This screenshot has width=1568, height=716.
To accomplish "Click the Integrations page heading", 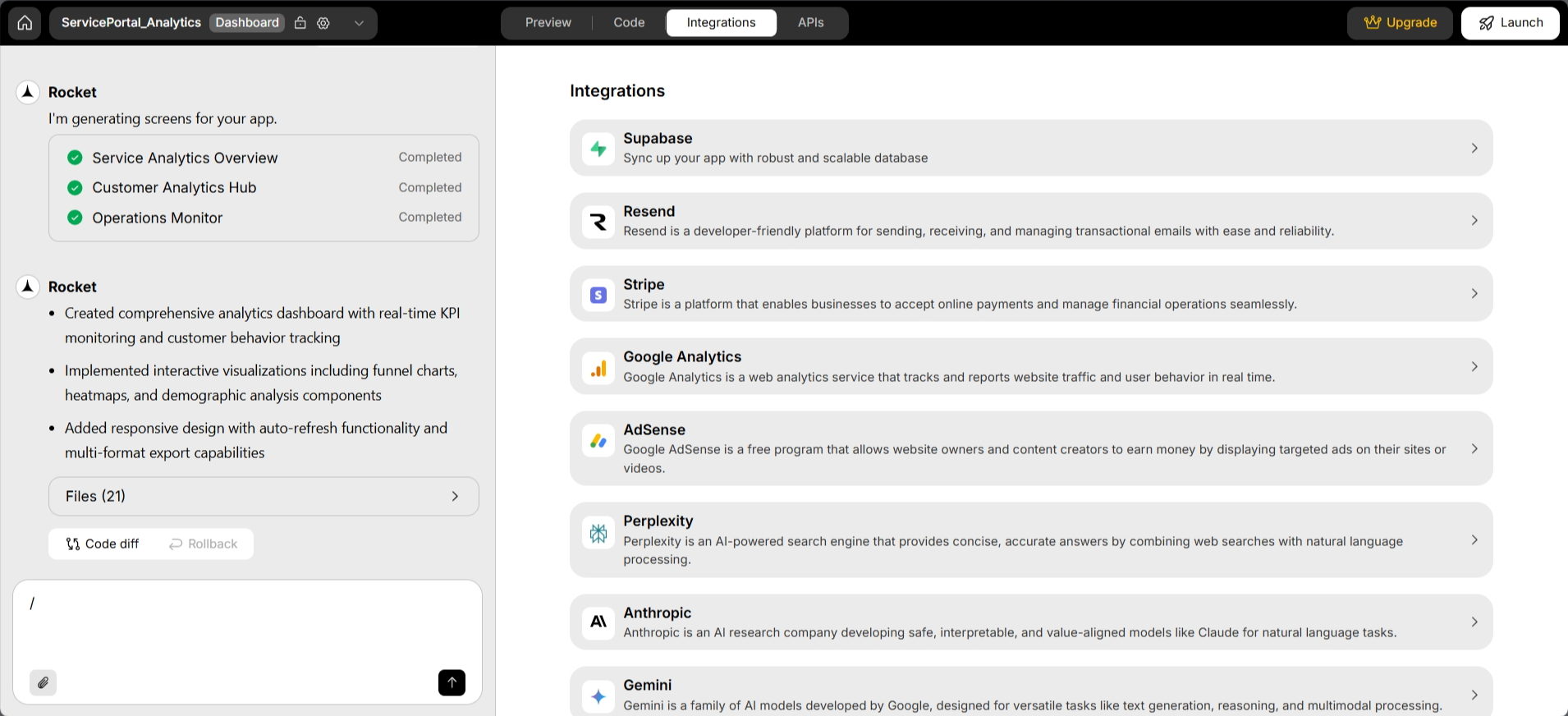I will click(x=617, y=91).
